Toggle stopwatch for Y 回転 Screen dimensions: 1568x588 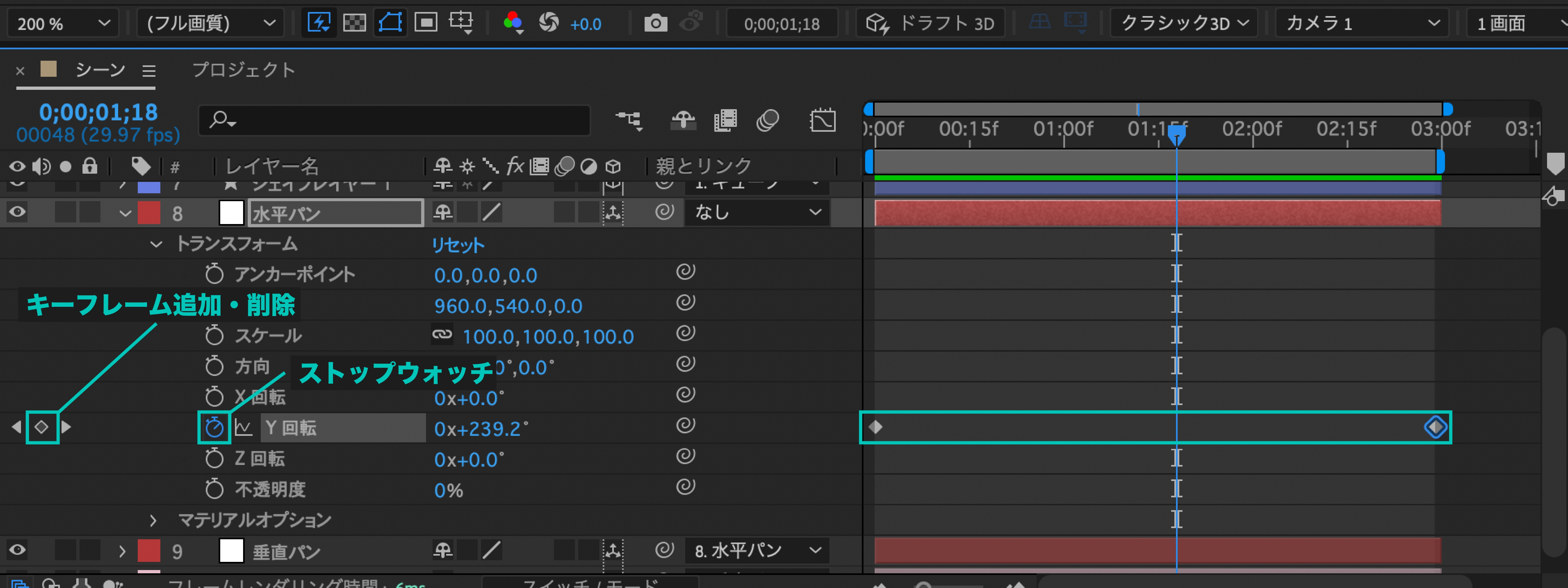click(x=214, y=427)
